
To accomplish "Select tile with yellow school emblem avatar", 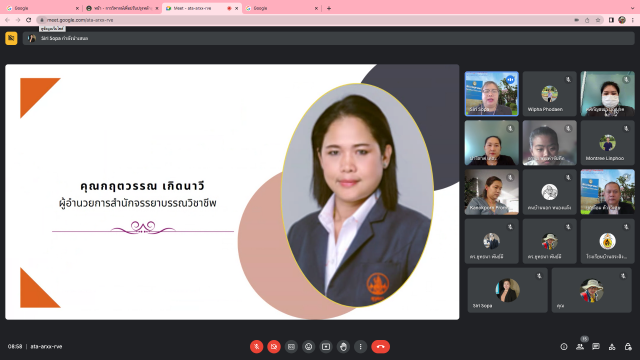I will 607,241.
